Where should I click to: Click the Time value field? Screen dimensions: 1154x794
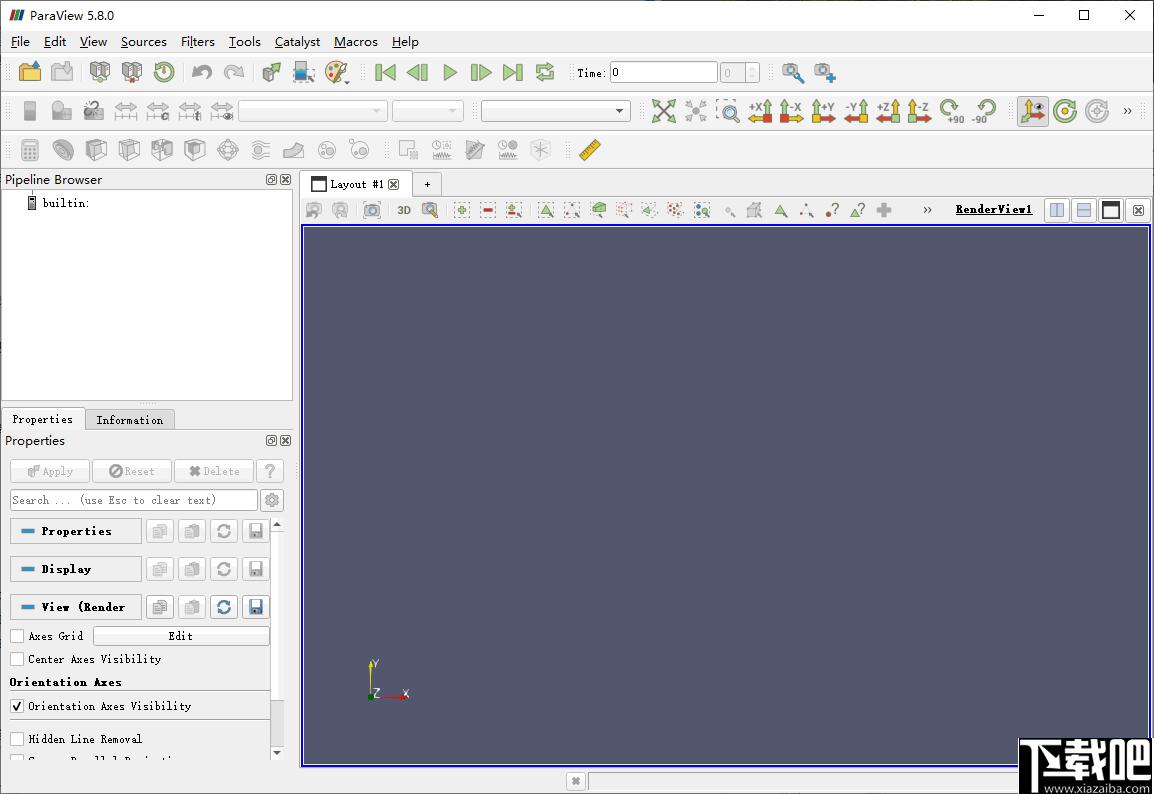pyautogui.click(x=663, y=72)
